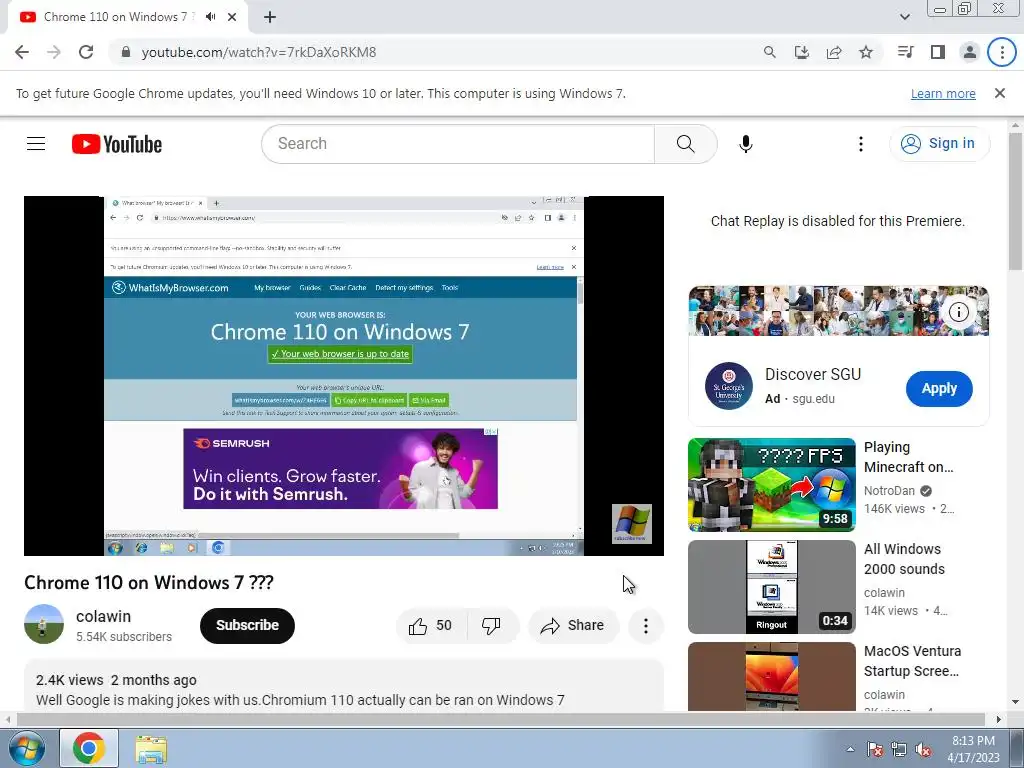Show hidden tray icons arrow

[850, 749]
